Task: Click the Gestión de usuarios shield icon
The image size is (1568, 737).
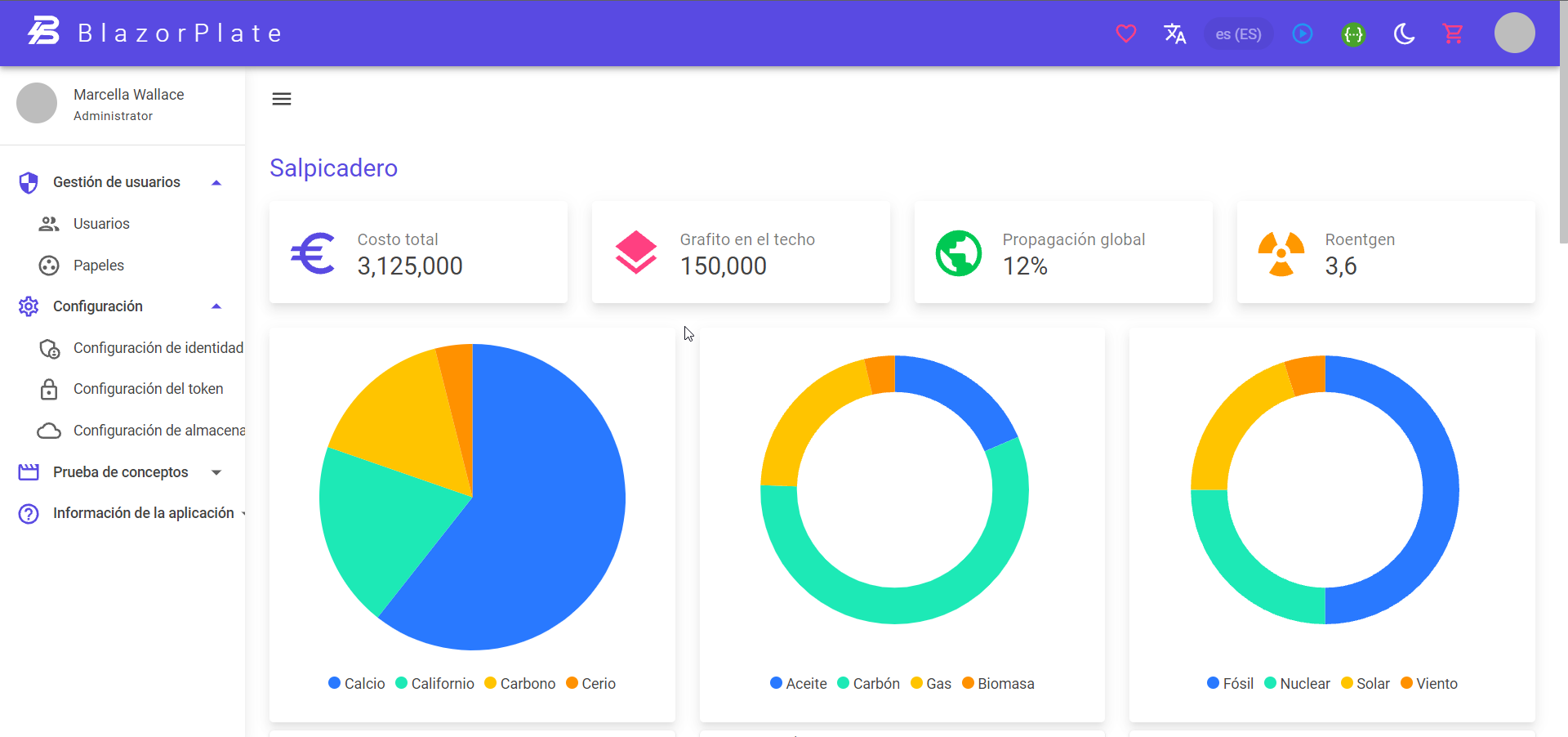Action: coord(29,182)
